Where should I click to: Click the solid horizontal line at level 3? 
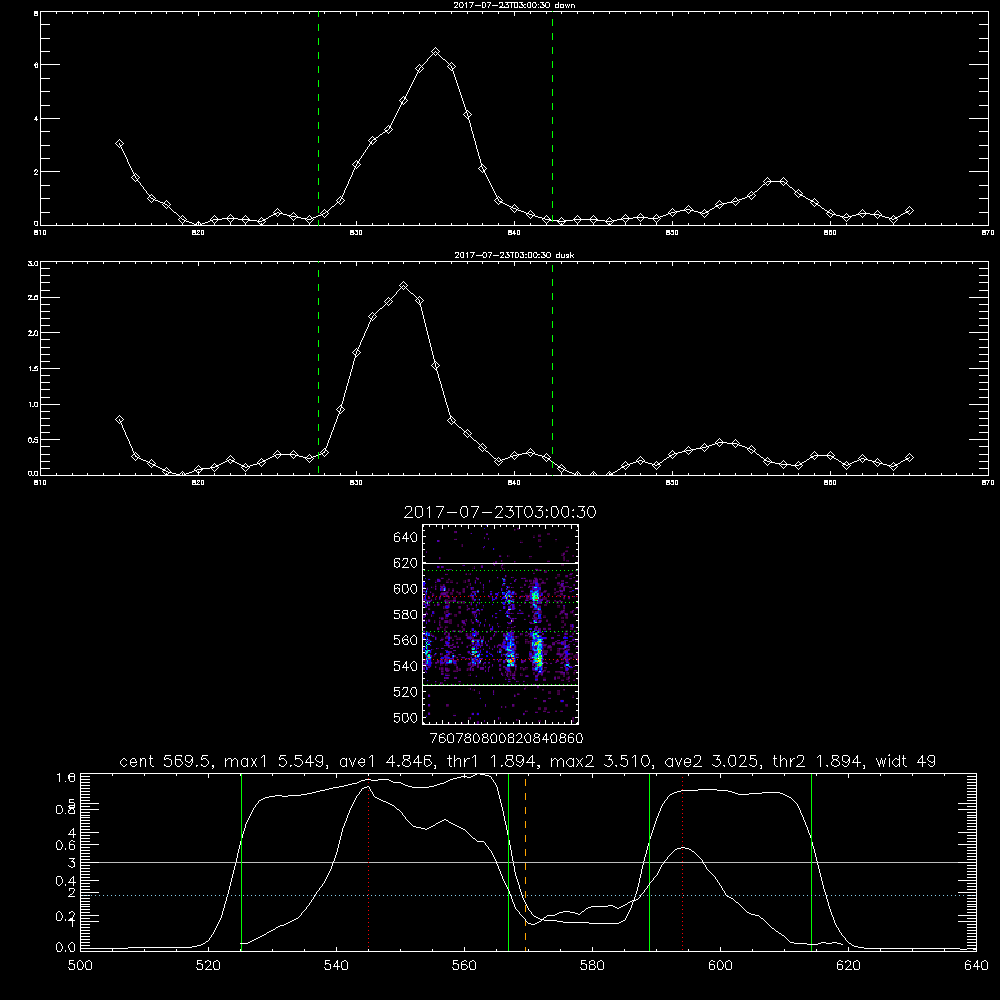[x=528, y=862]
